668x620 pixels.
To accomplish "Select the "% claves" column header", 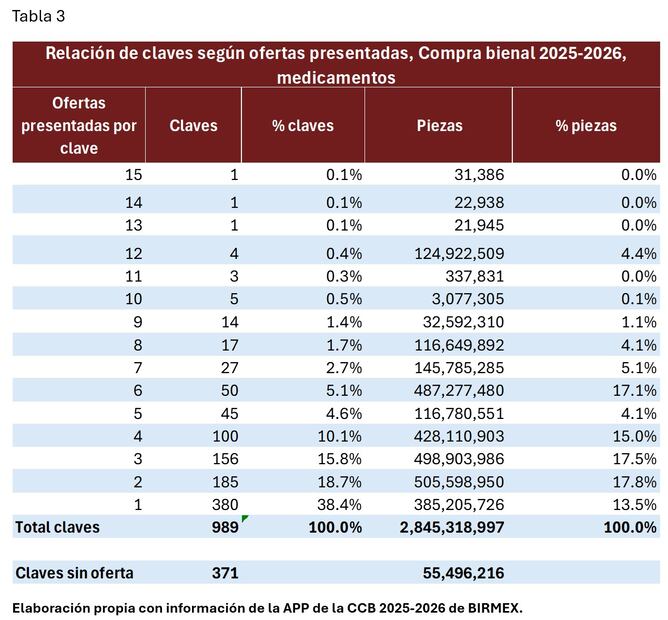I will click(303, 126).
